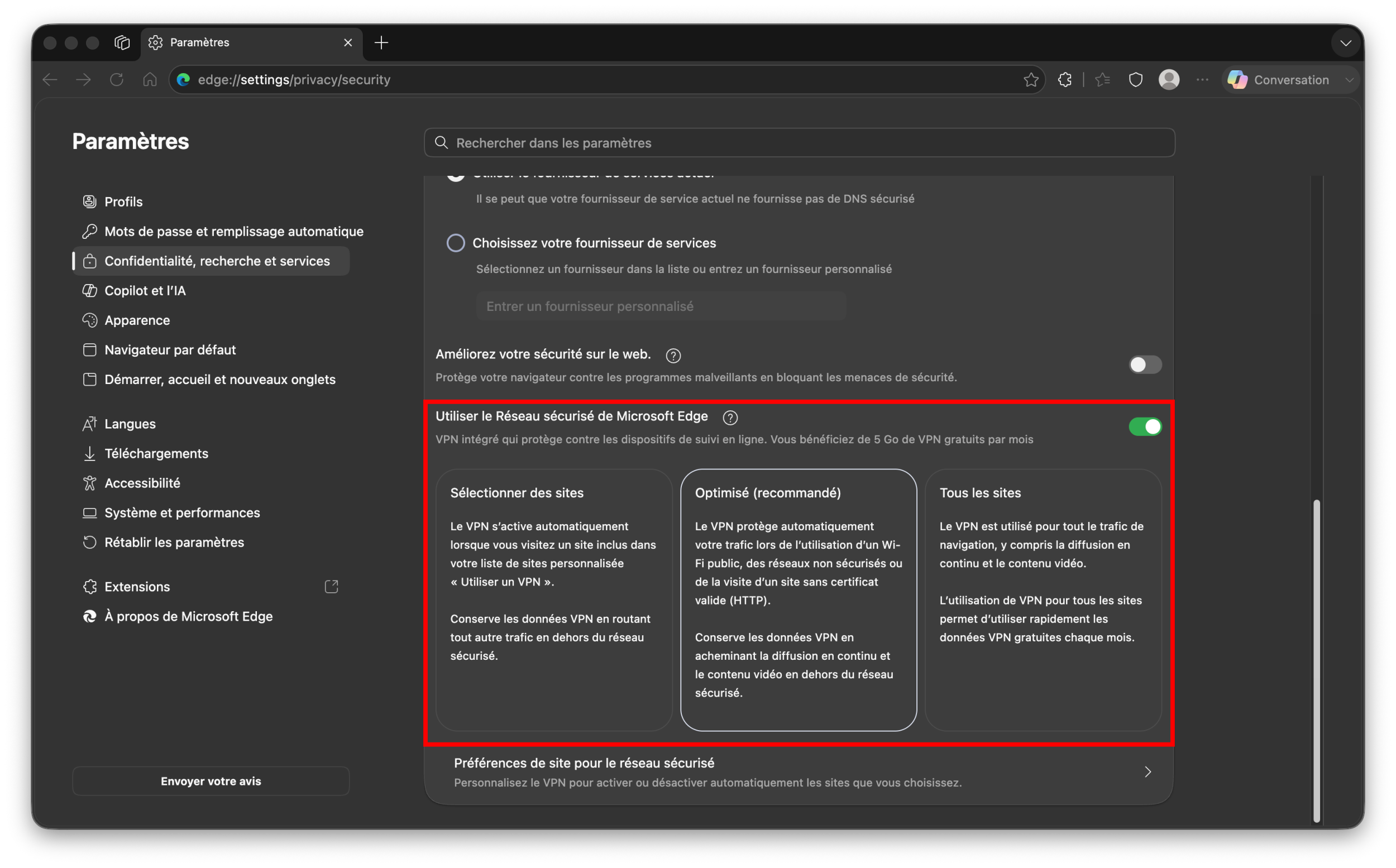1396x868 pixels.
Task: Click help icon next to Améliorez votre sécurité
Action: [x=673, y=356]
